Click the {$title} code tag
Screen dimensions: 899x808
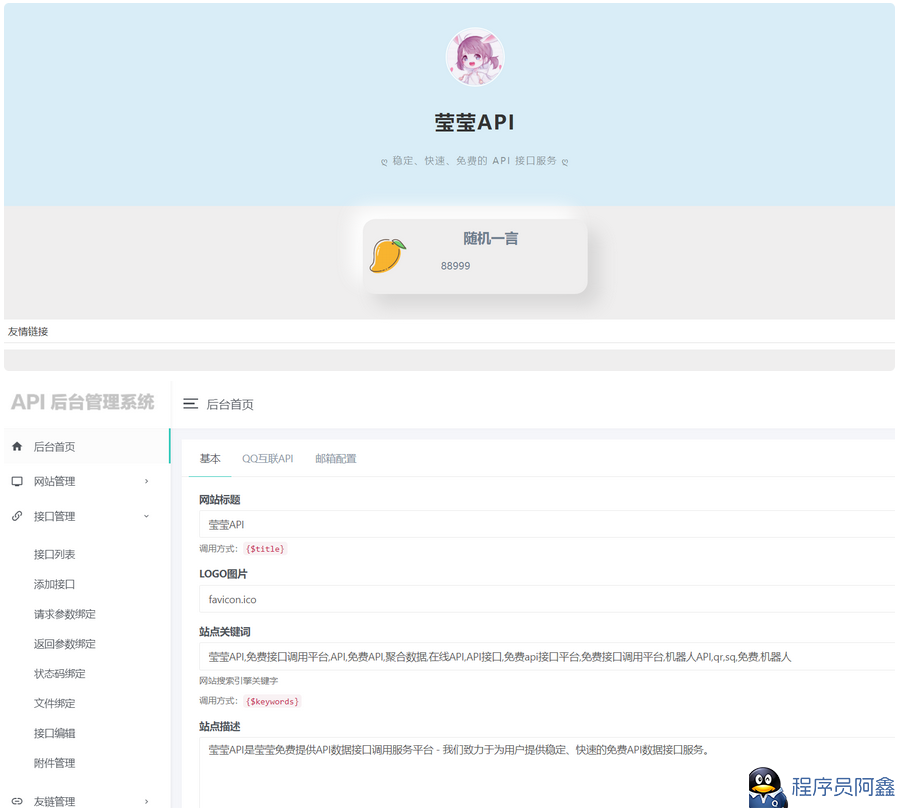point(265,549)
